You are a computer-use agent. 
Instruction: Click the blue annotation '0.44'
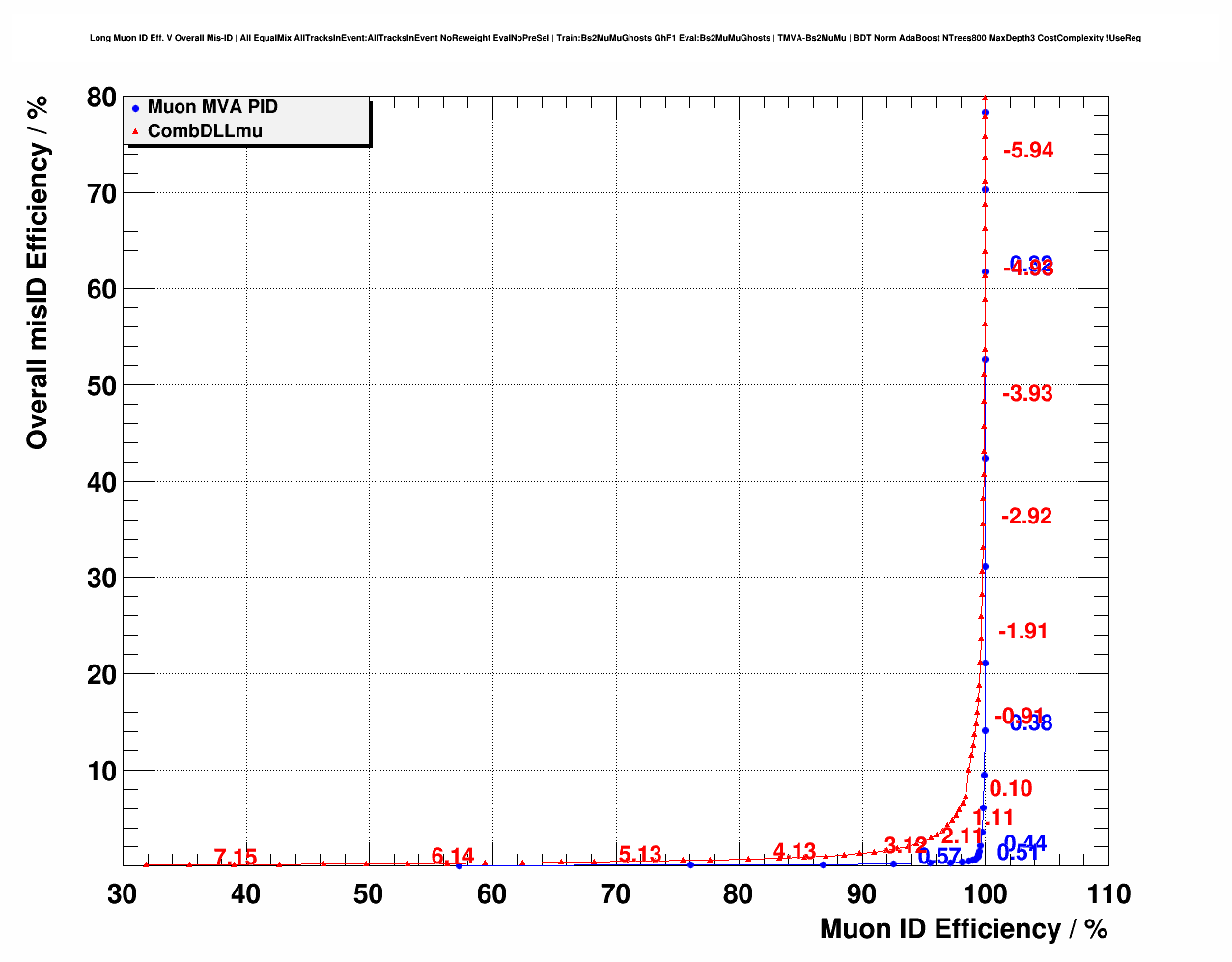1025,843
